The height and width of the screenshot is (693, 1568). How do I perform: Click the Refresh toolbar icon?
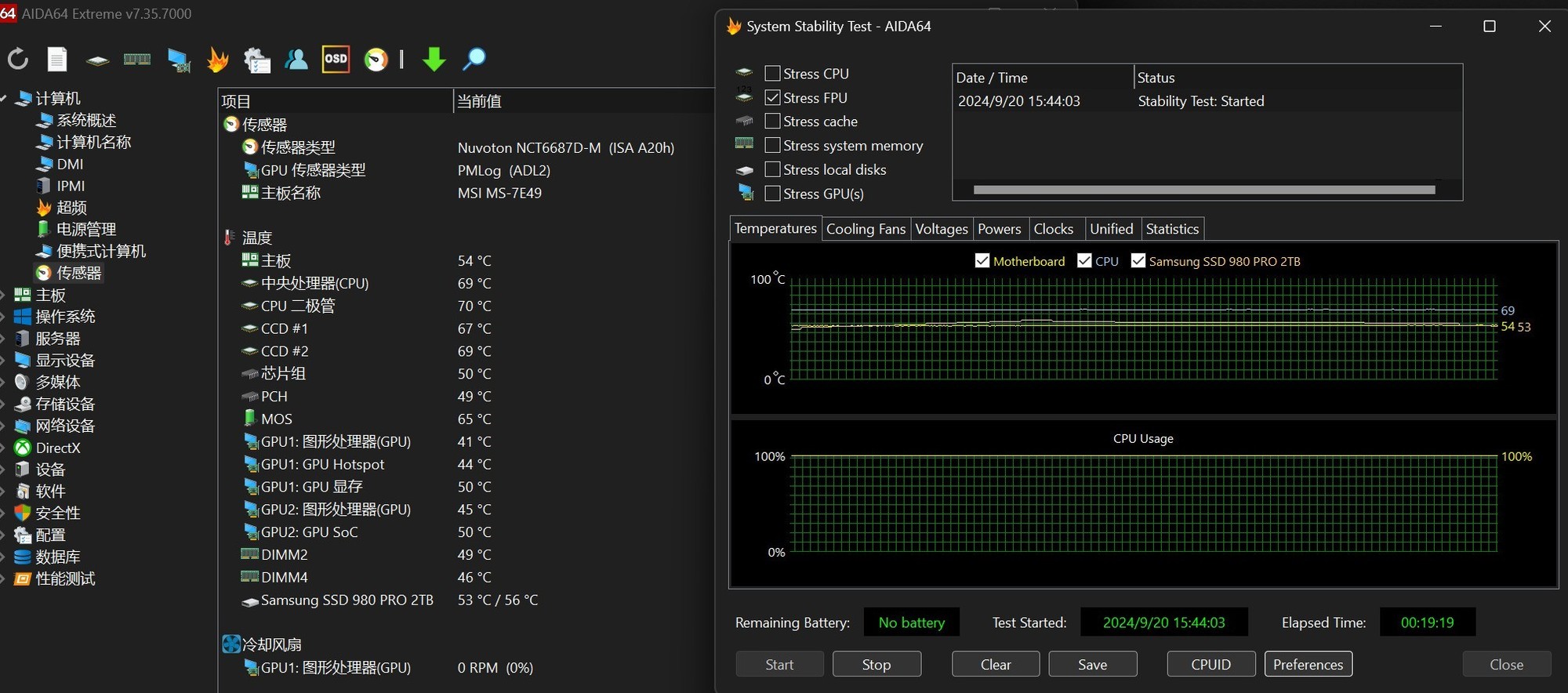[x=17, y=59]
